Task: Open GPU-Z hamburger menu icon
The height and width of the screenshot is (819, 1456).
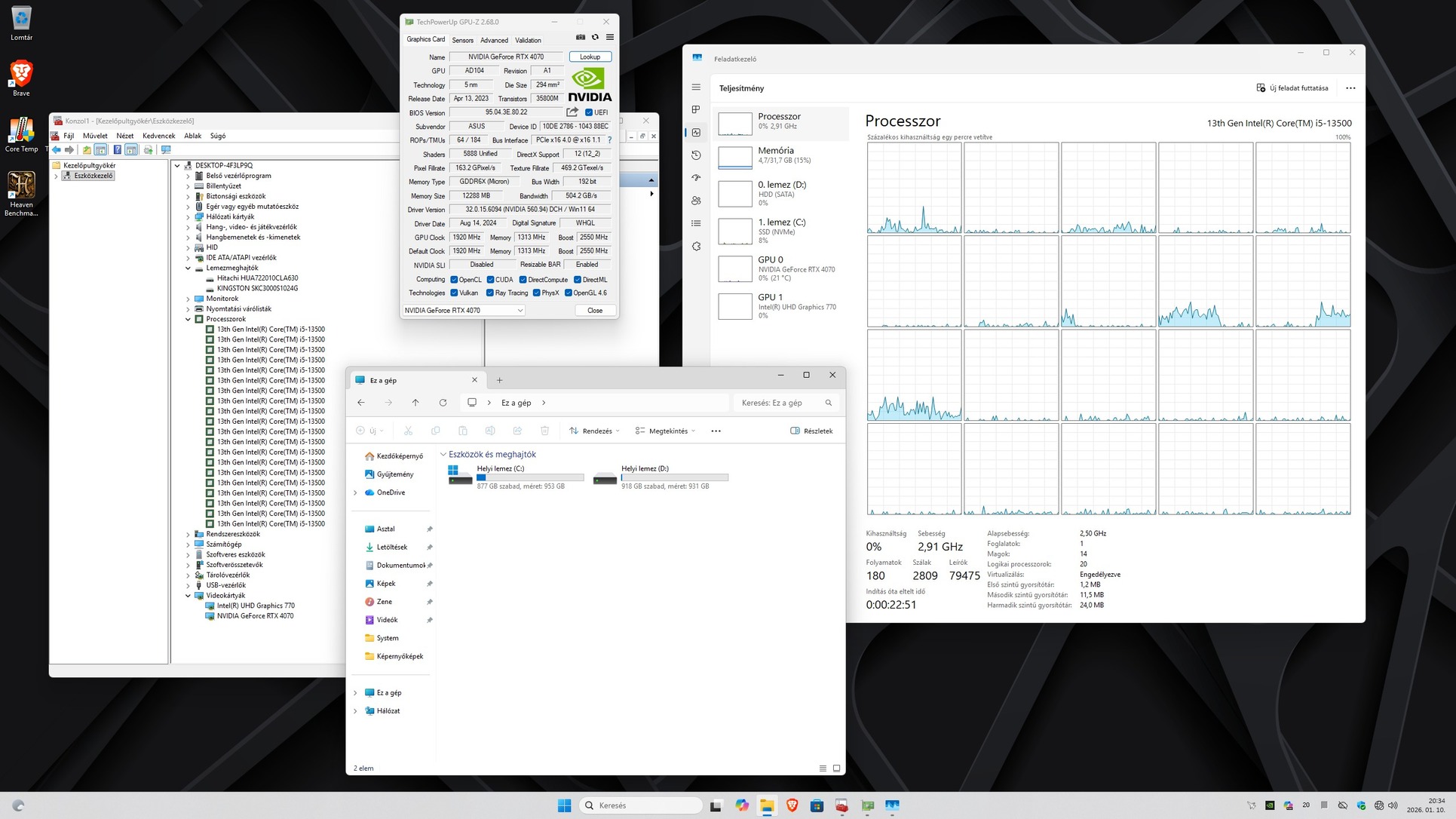Action: 610,37
